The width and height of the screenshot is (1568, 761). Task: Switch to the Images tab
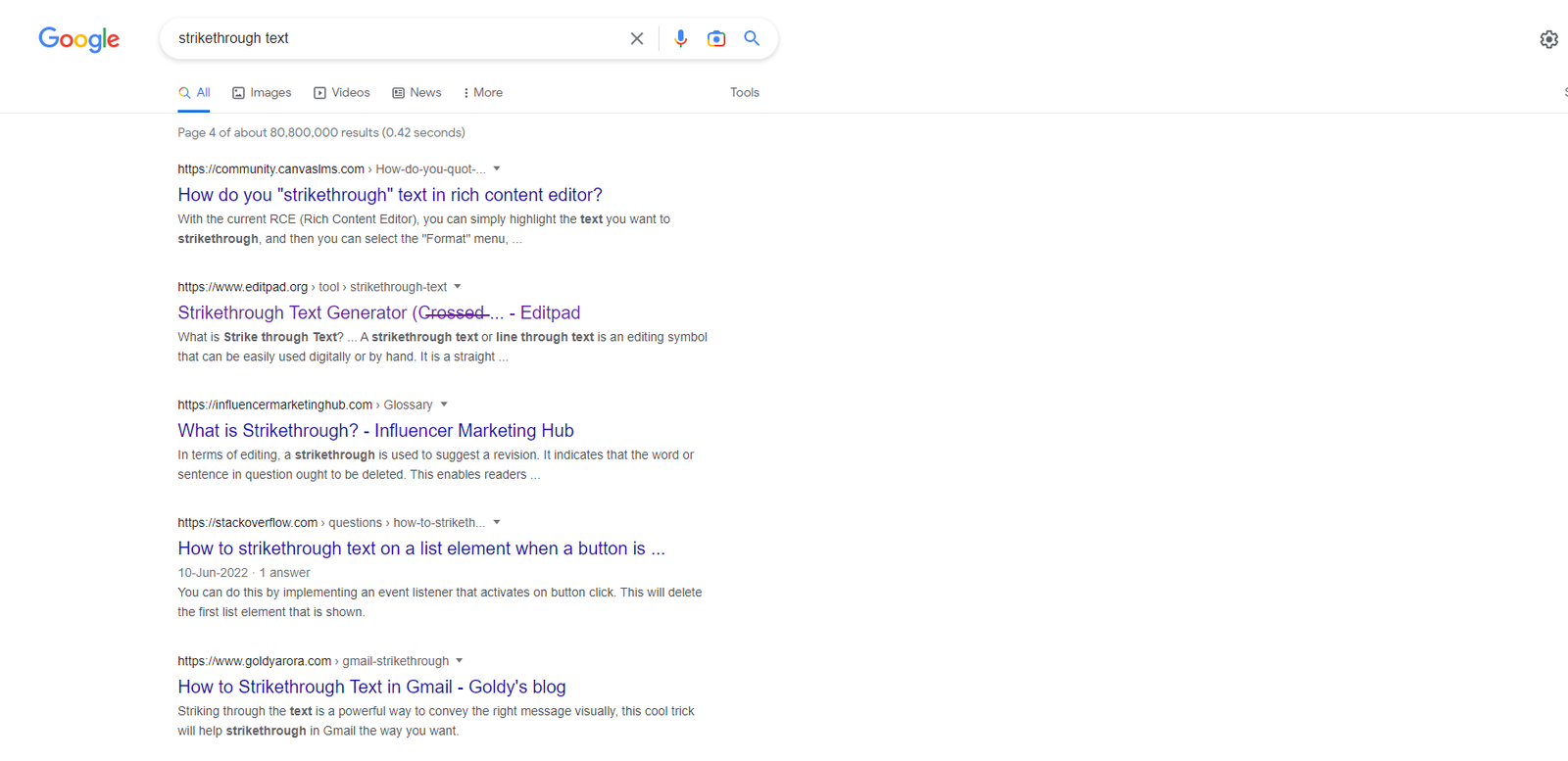262,92
